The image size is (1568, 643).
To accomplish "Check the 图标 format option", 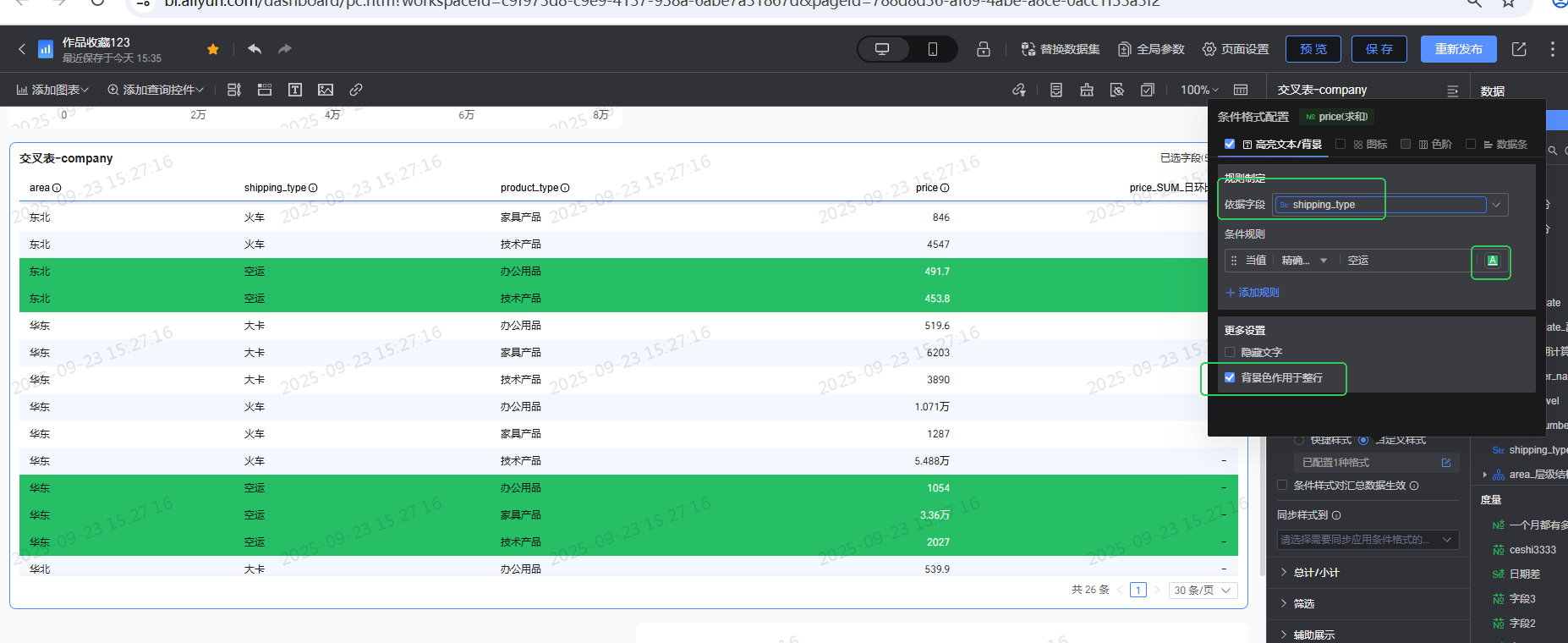I will [x=1340, y=144].
